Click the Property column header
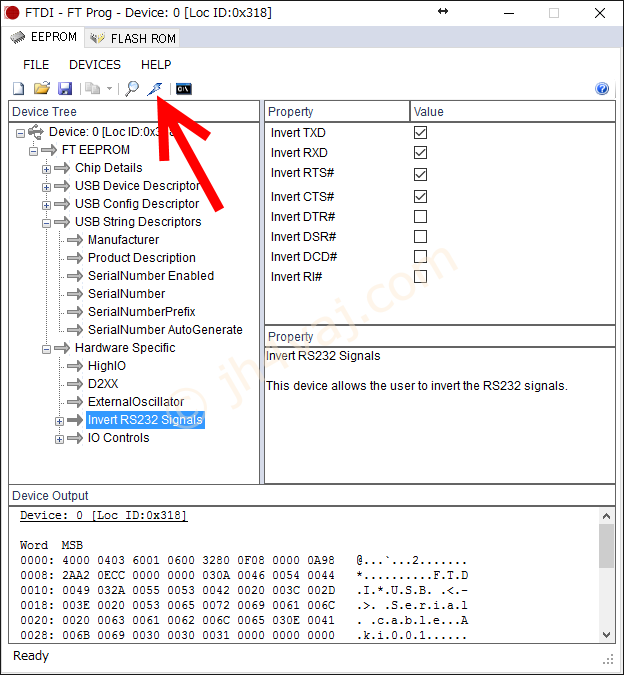Image resolution: width=624 pixels, height=675 pixels. tap(337, 112)
